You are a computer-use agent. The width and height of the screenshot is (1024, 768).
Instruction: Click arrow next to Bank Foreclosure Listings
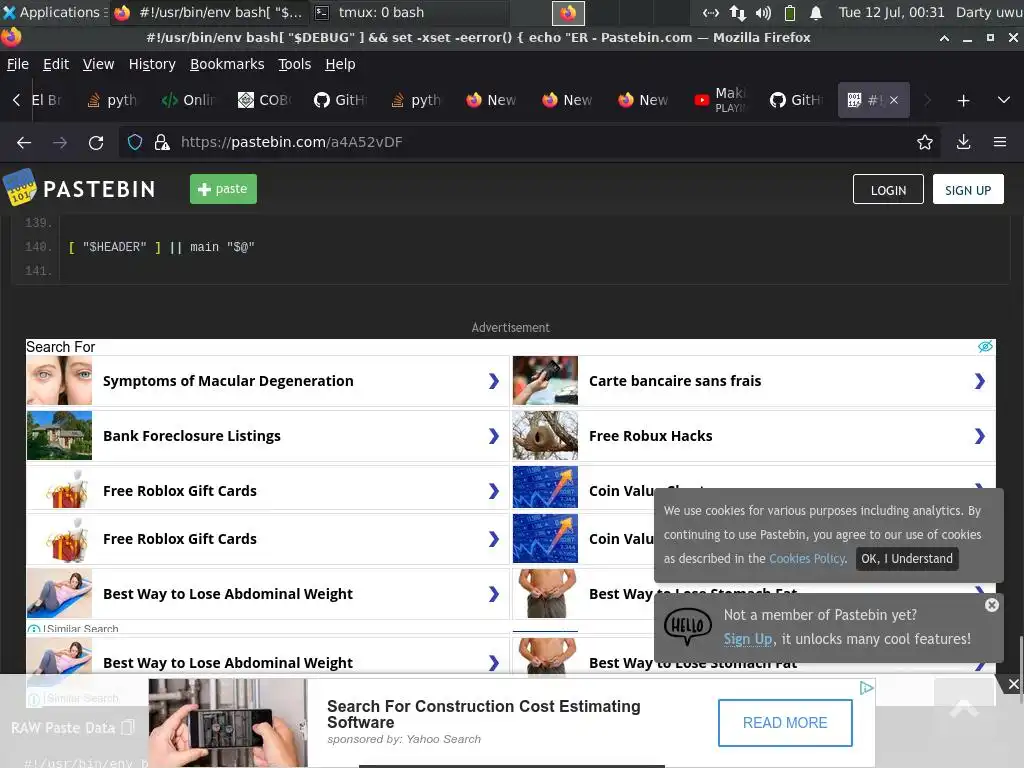494,436
